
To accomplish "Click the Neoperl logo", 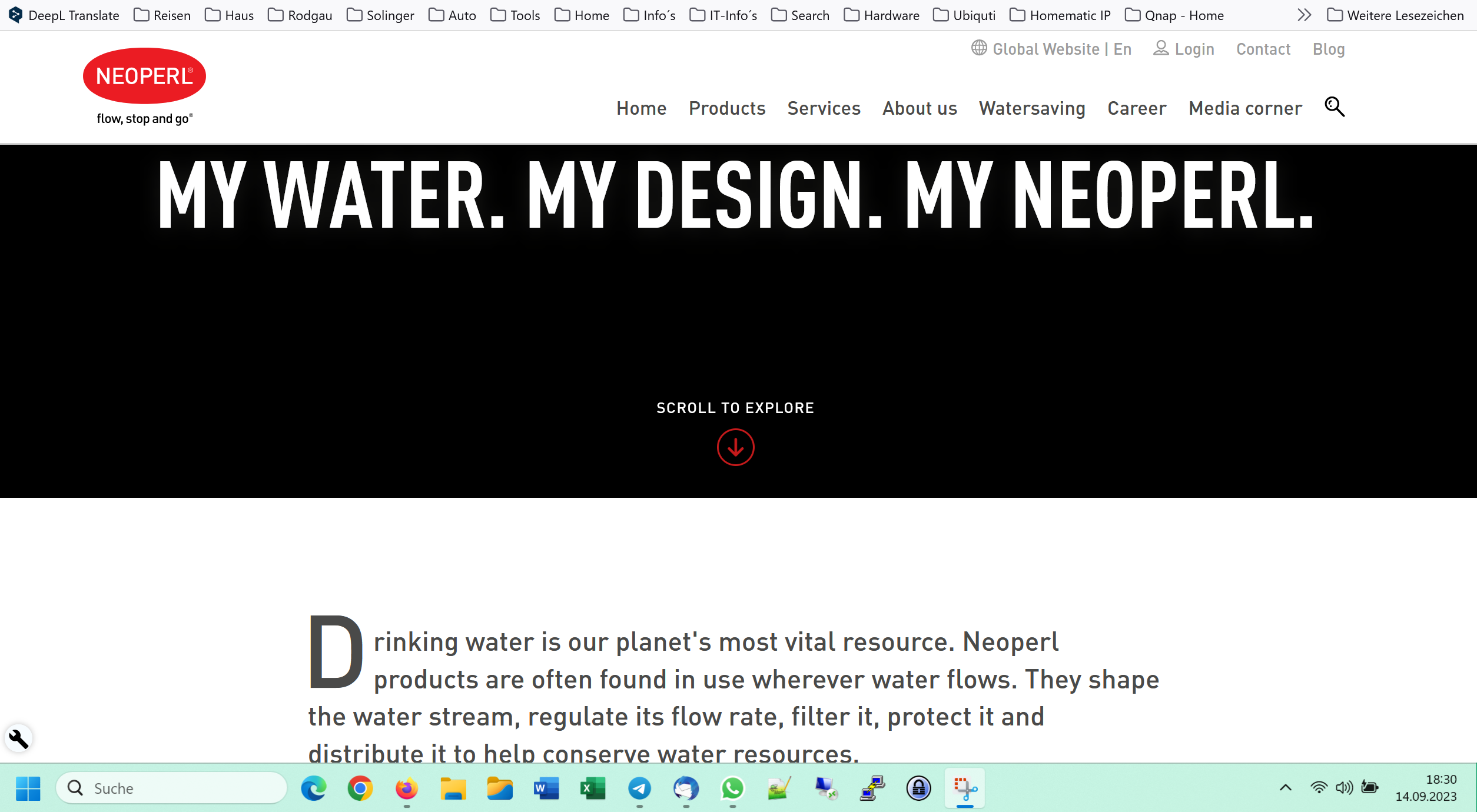I will (144, 86).
